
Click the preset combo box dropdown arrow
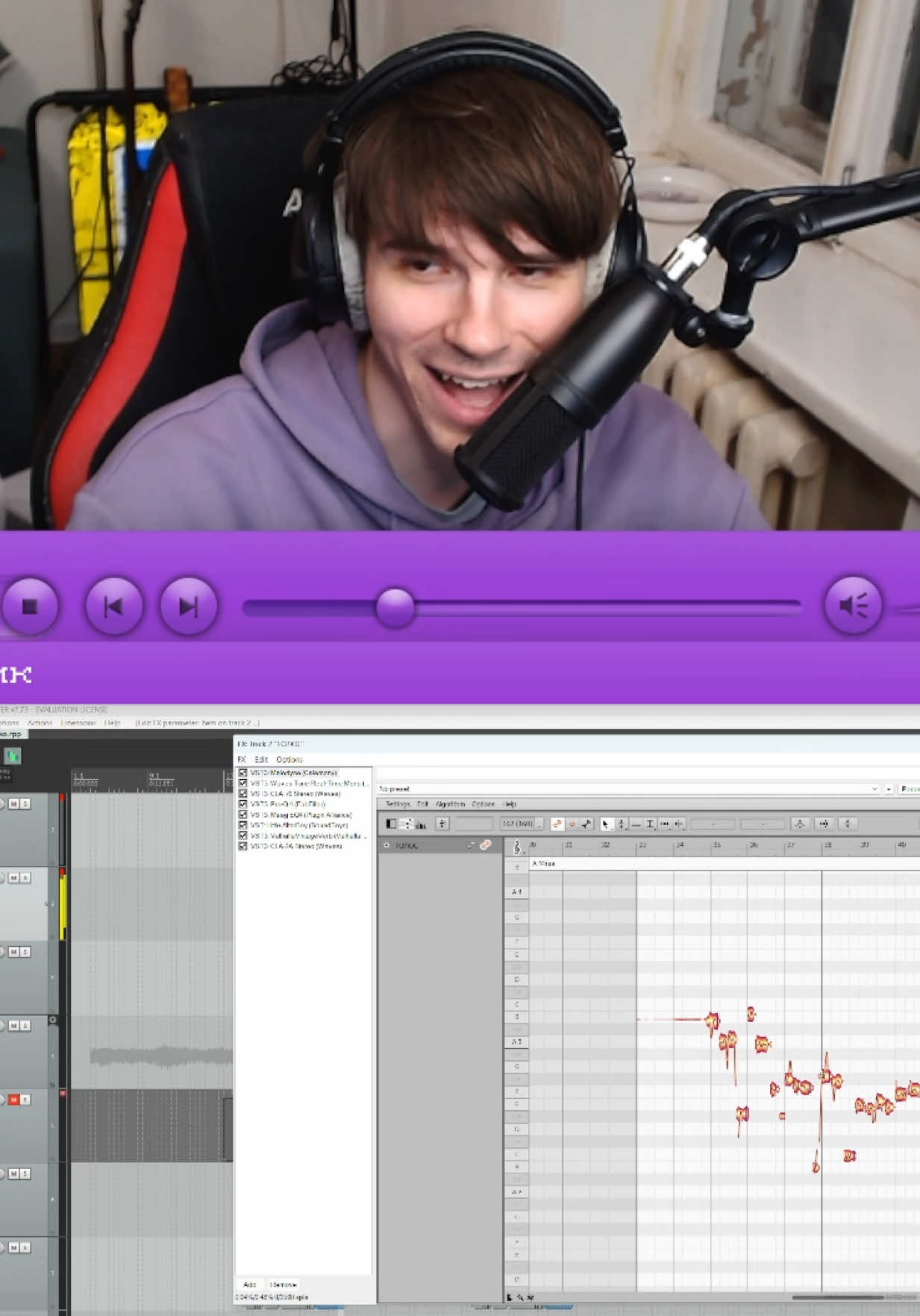pyautogui.click(x=874, y=789)
